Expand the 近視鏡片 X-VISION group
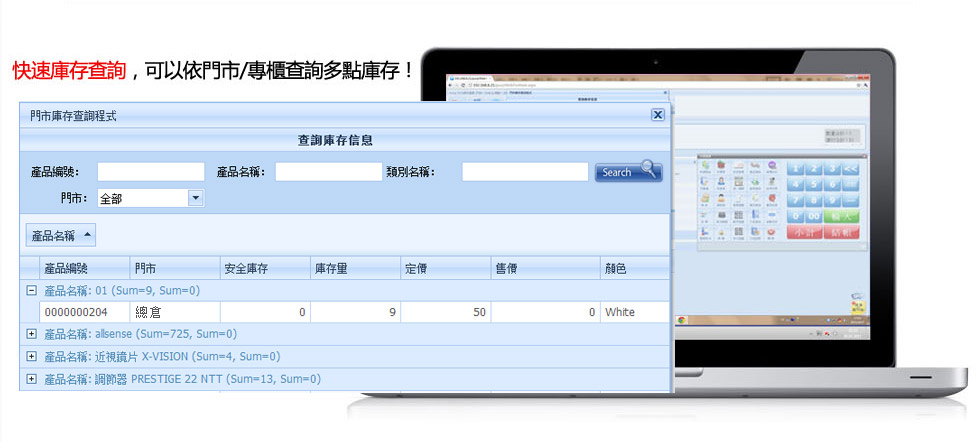Image resolution: width=980 pixels, height=442 pixels. [x=31, y=356]
